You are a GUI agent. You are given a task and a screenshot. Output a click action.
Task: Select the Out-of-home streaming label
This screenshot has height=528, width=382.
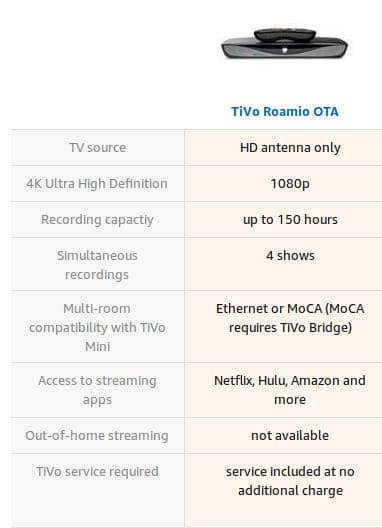tap(97, 435)
